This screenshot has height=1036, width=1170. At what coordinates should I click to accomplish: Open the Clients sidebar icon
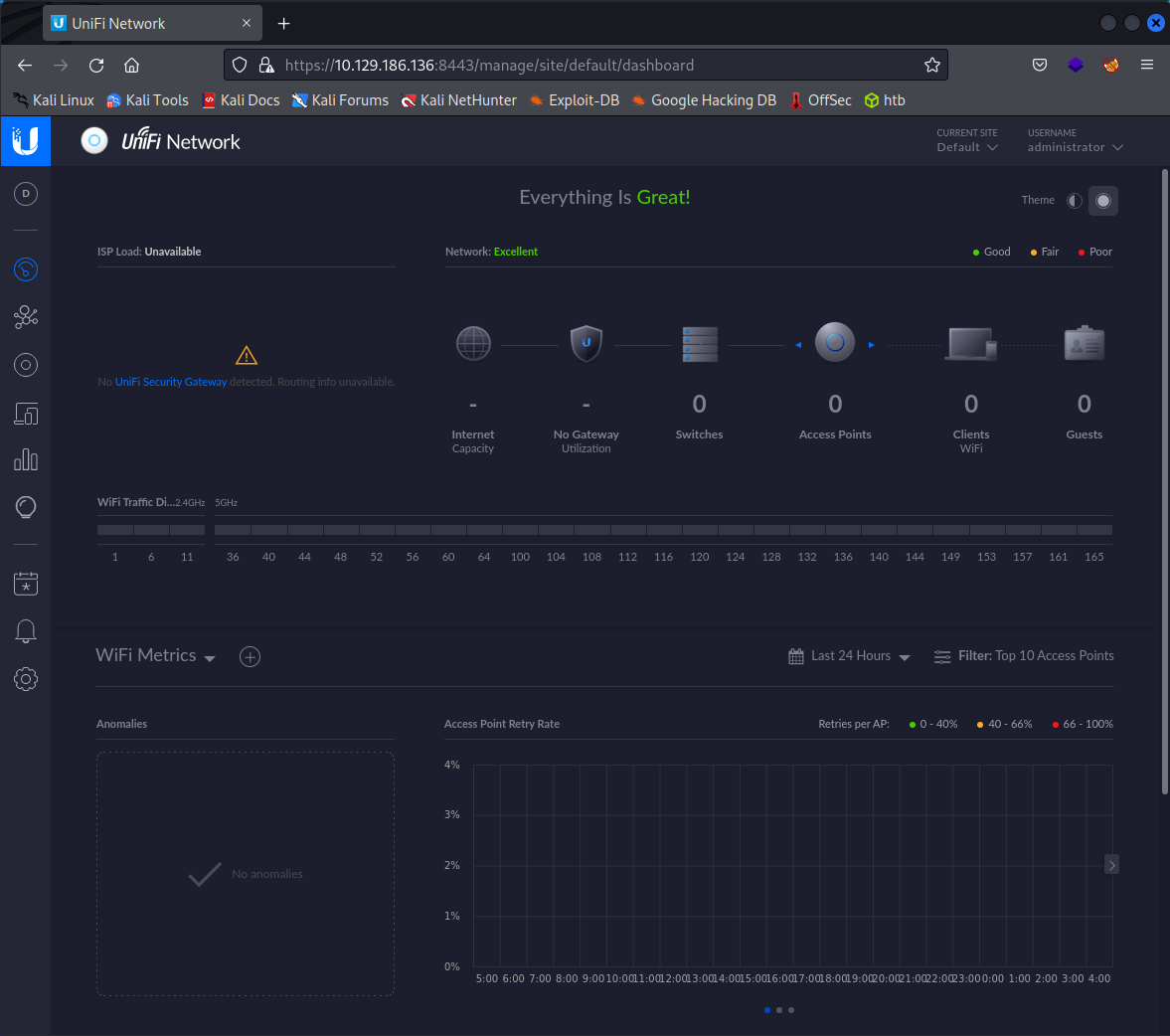pyautogui.click(x=26, y=414)
